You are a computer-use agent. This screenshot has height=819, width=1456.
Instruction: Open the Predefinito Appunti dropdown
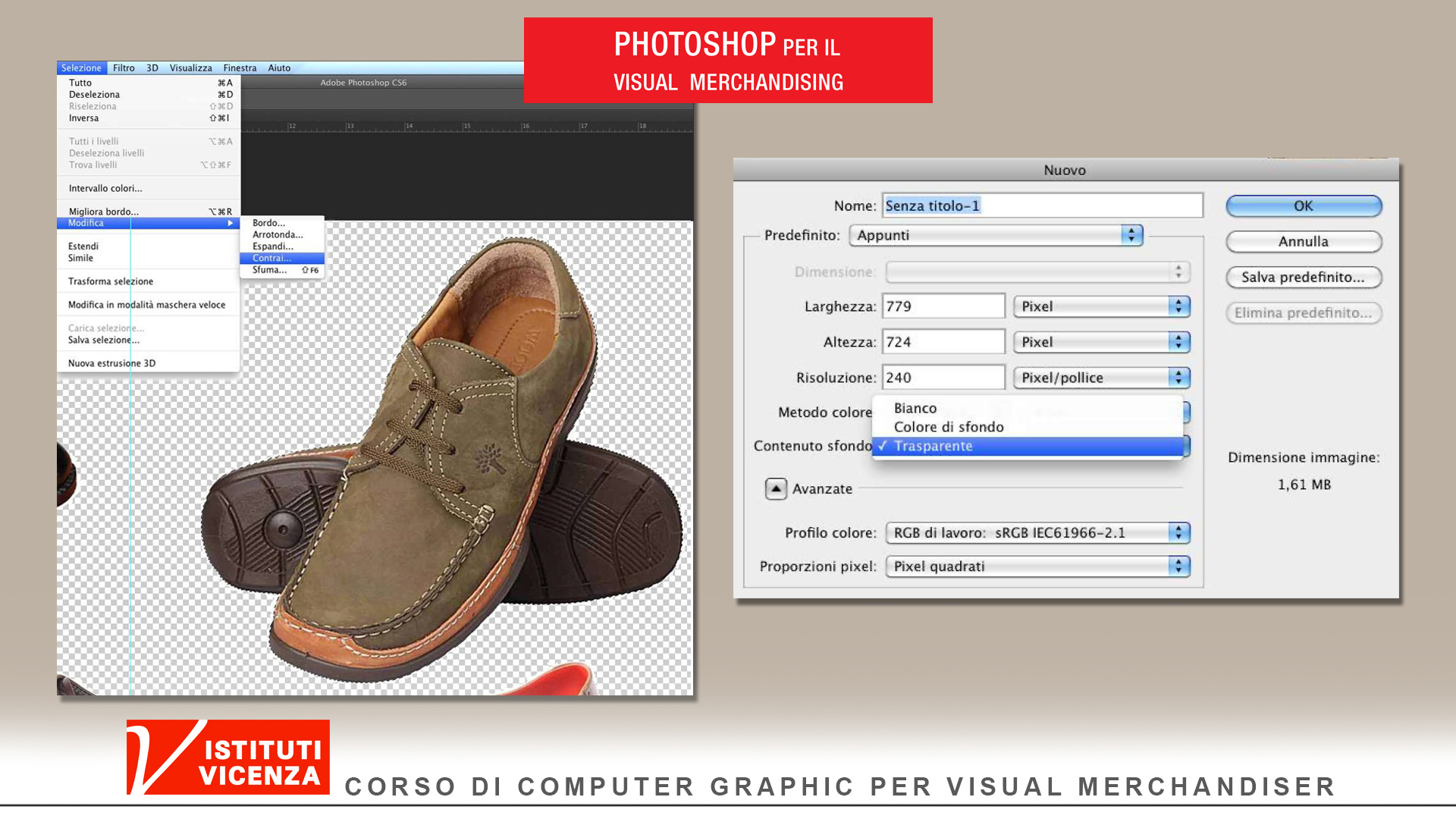tap(996, 235)
